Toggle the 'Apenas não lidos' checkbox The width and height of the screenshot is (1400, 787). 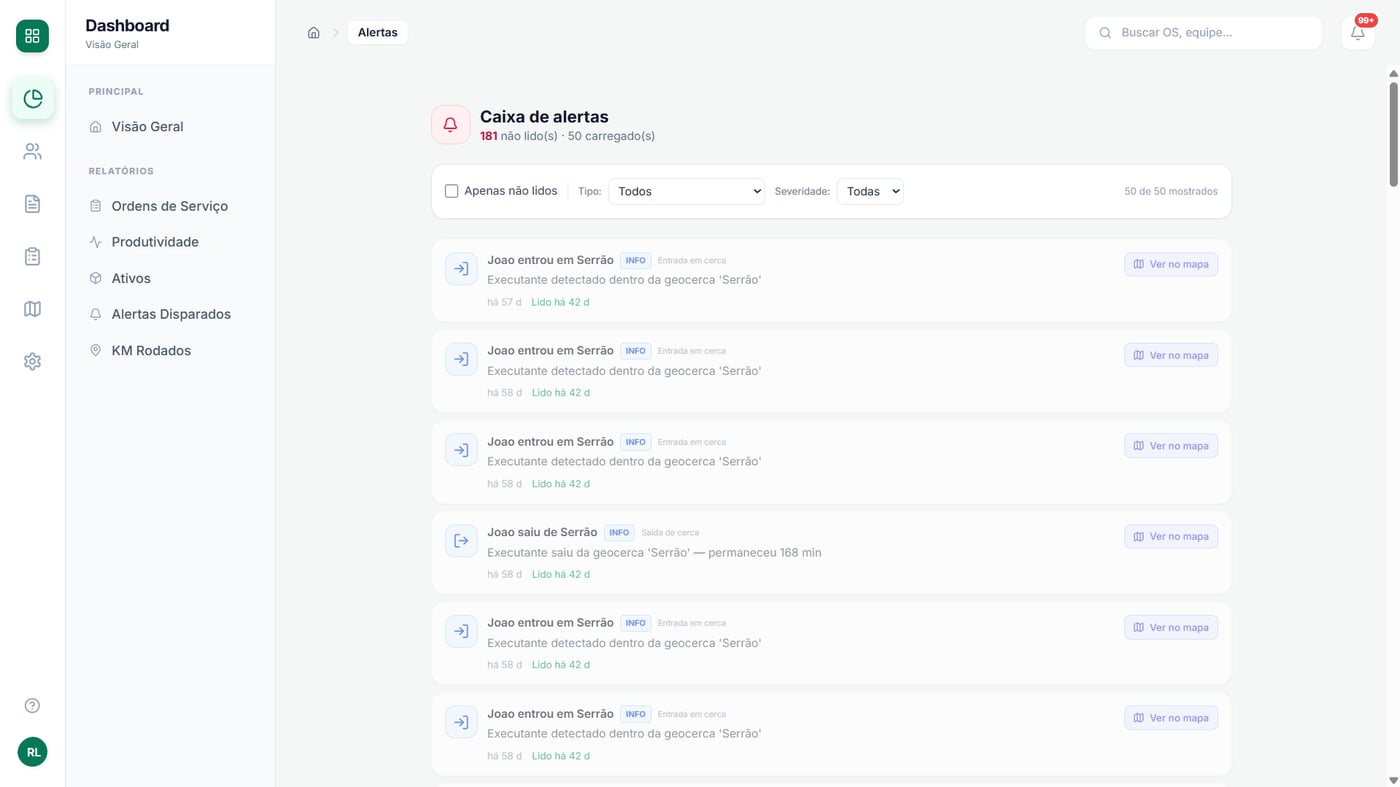point(452,191)
